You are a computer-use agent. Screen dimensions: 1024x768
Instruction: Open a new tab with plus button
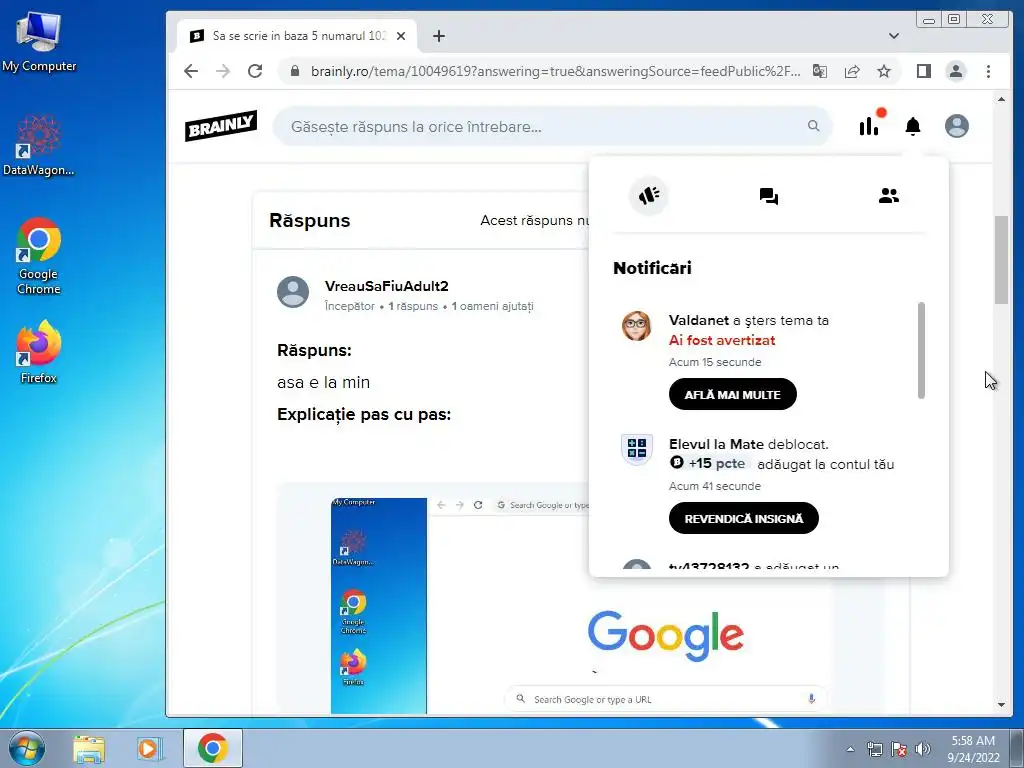(439, 36)
